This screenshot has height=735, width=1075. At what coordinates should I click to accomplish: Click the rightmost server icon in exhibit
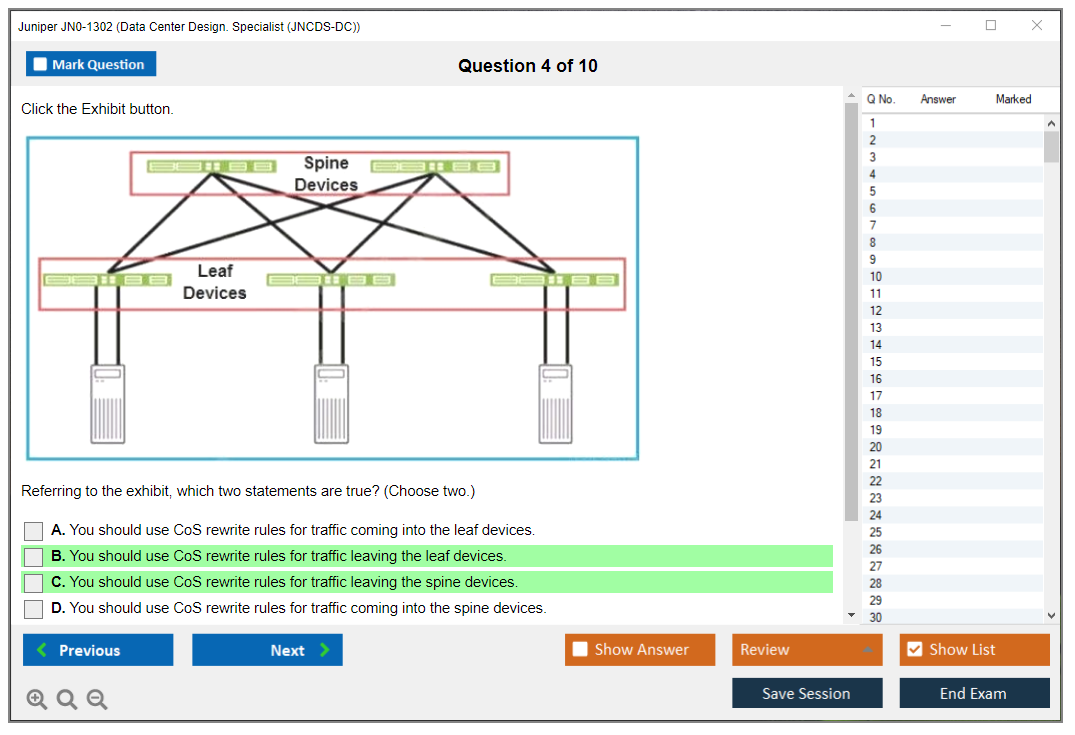556,402
